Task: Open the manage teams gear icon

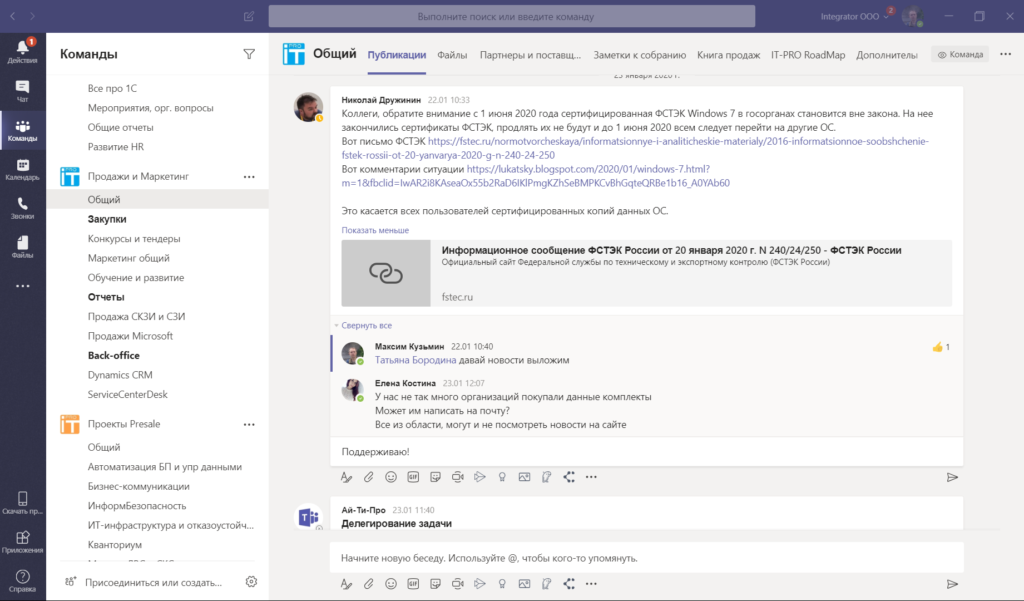Action: point(251,581)
